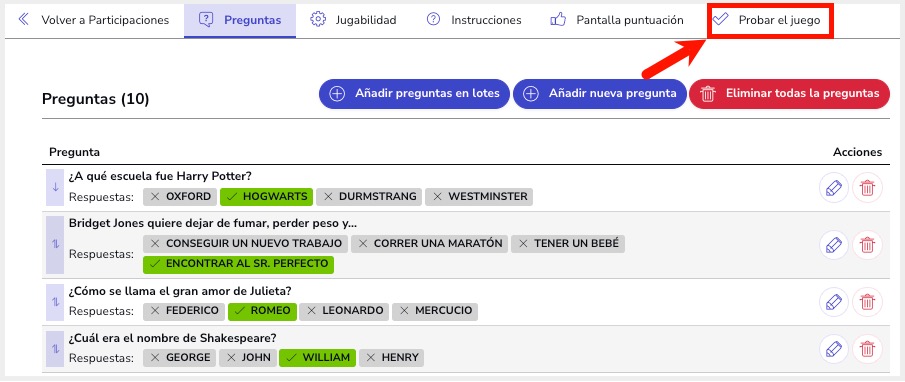The image size is (905, 382).
Task: Click the HOGWARTS correct answer tag
Action: 266,197
